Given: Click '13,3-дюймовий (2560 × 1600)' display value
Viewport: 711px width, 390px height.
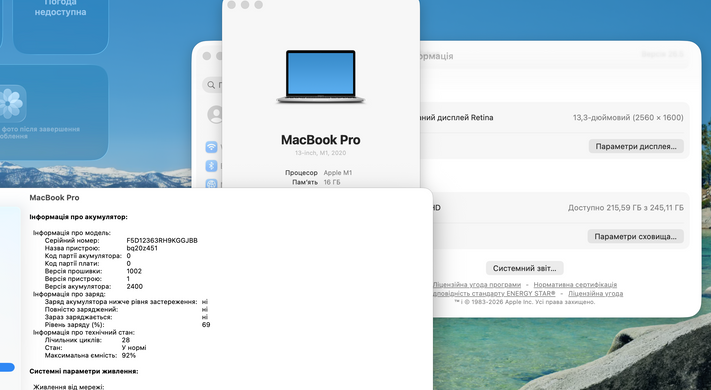Looking at the screenshot, I should coord(628,117).
